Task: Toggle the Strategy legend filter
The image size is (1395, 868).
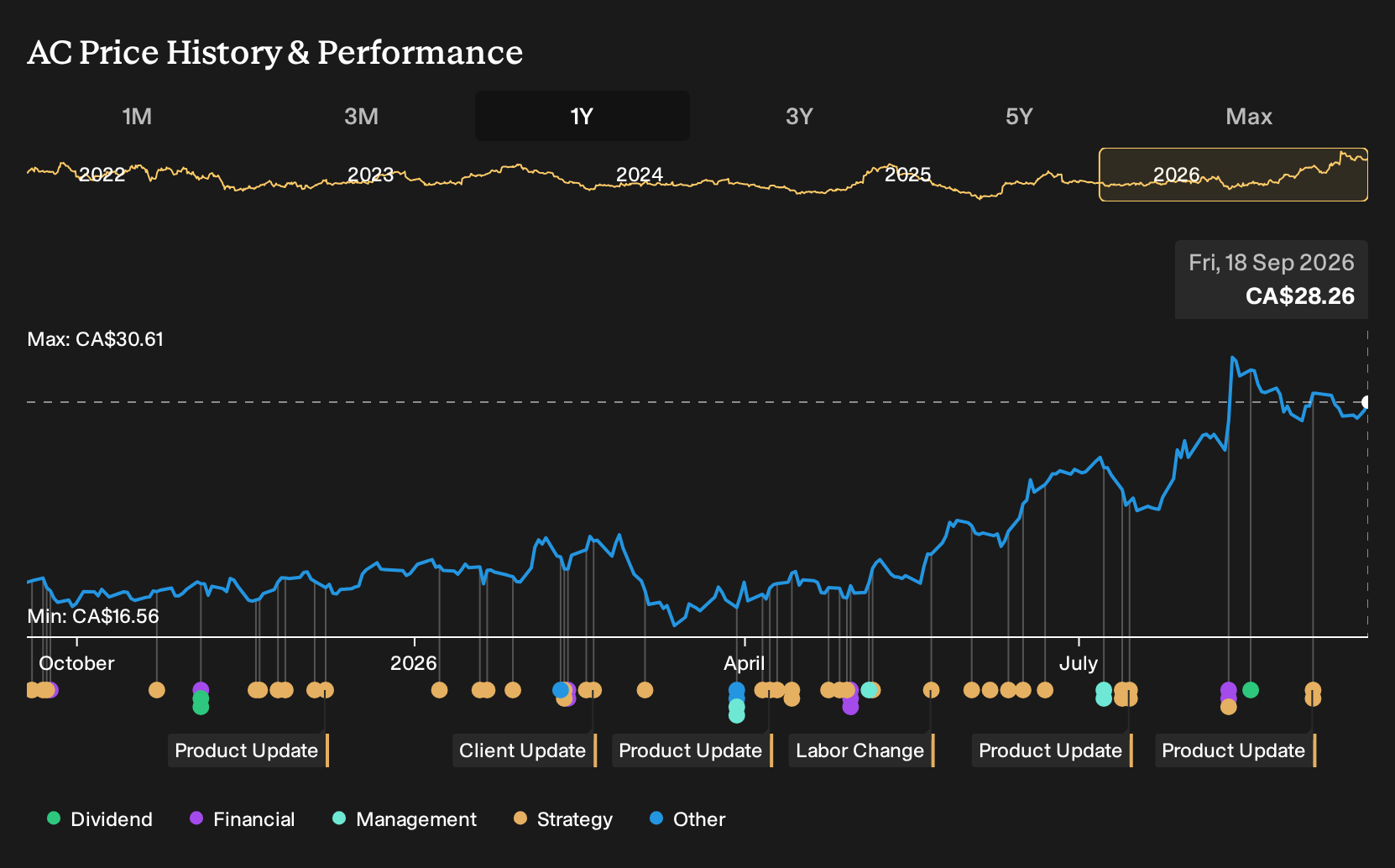Action: pos(563,819)
